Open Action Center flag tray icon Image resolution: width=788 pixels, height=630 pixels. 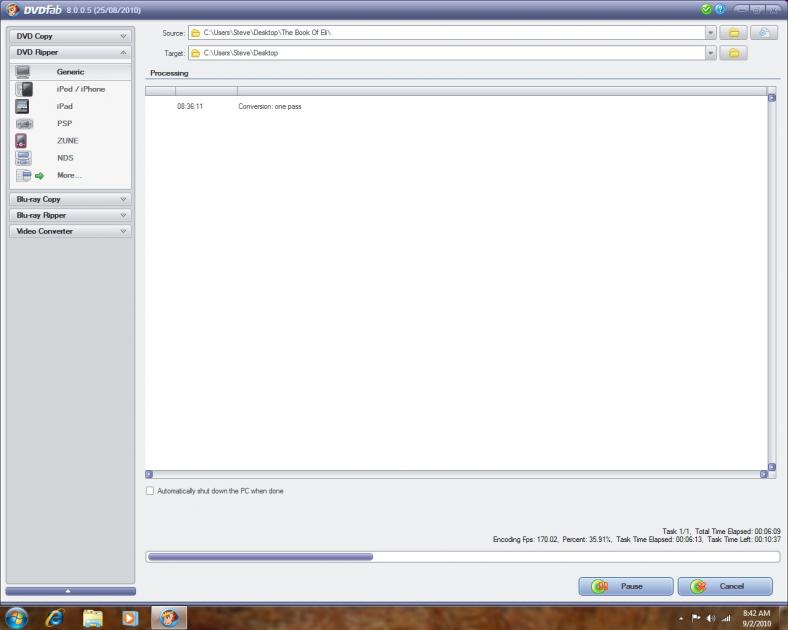696,618
